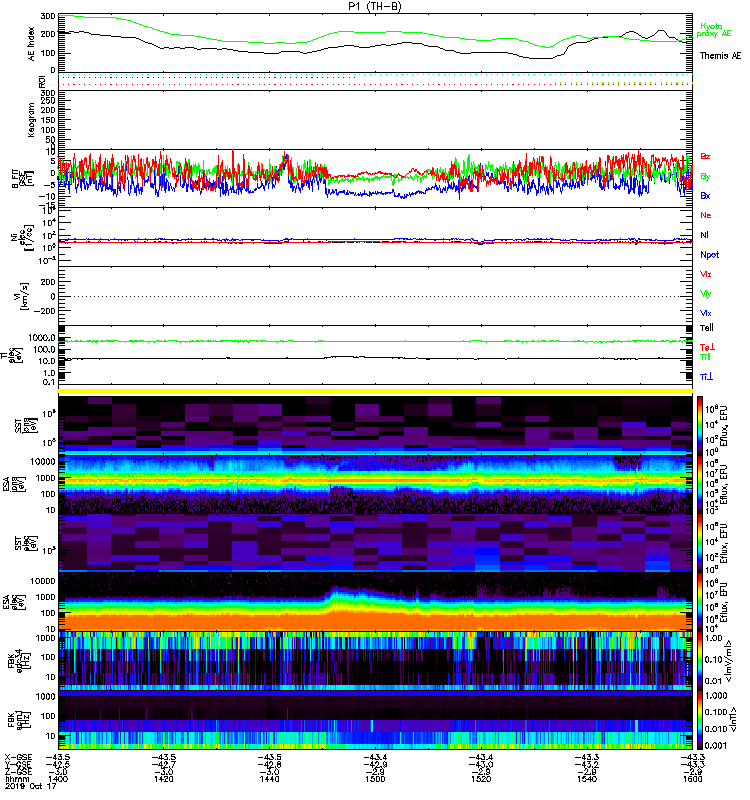Click the date label 2019 Oct 17

pos(30,786)
